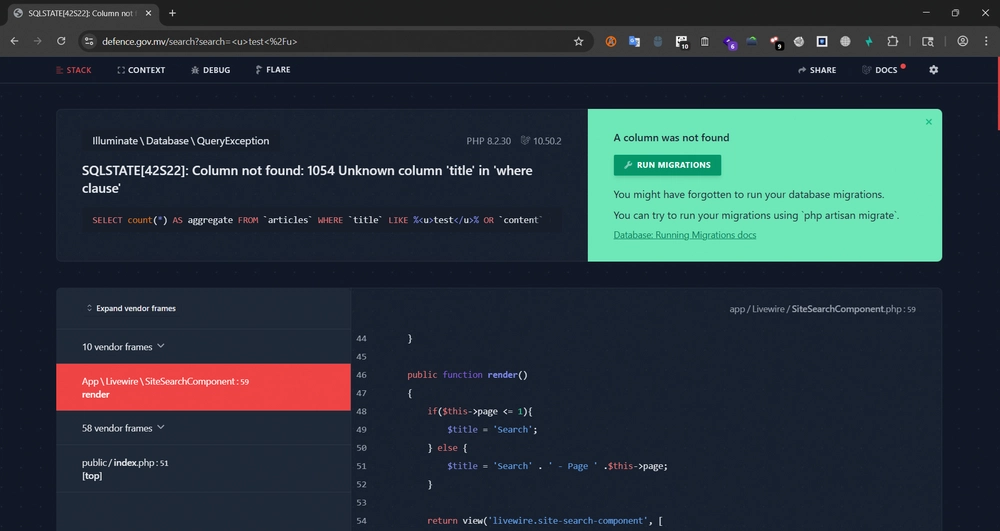Click the QueryException class label
This screenshot has height=531, width=1000.
(180, 141)
